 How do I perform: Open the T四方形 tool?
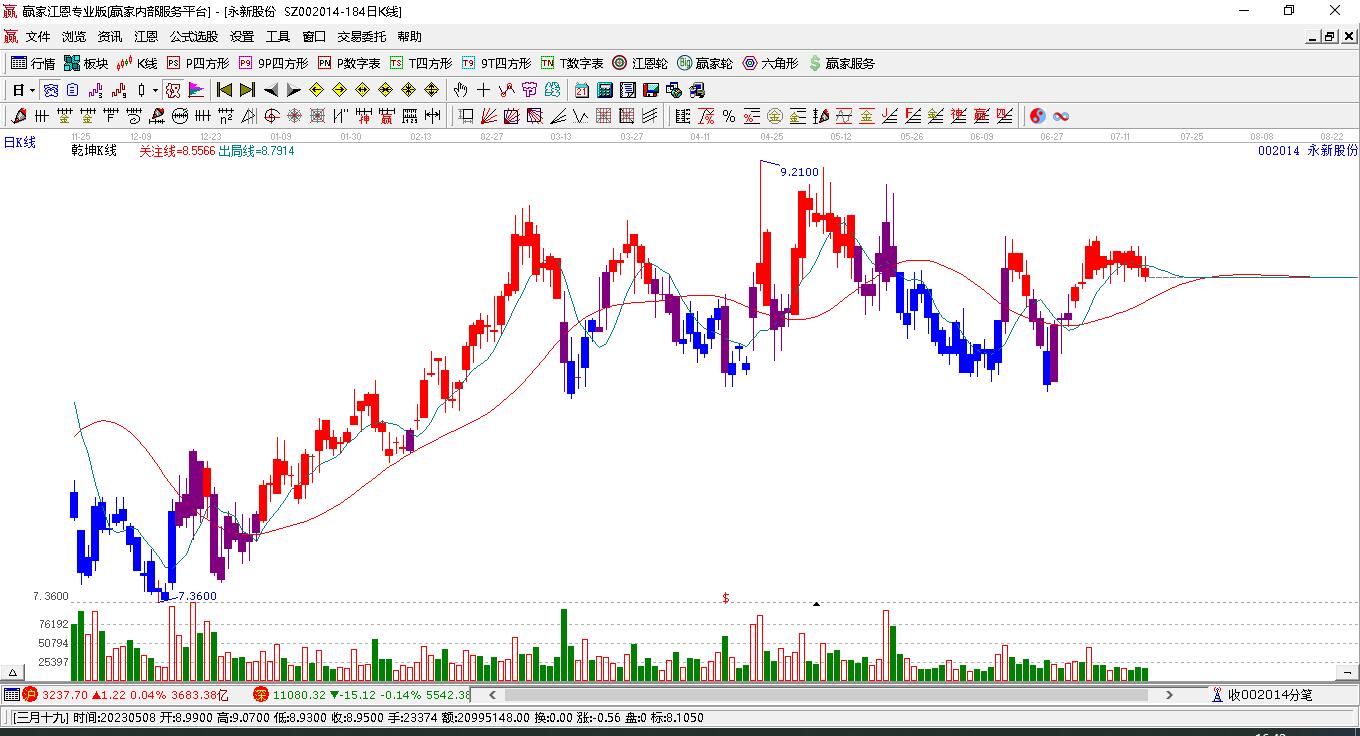pos(421,63)
